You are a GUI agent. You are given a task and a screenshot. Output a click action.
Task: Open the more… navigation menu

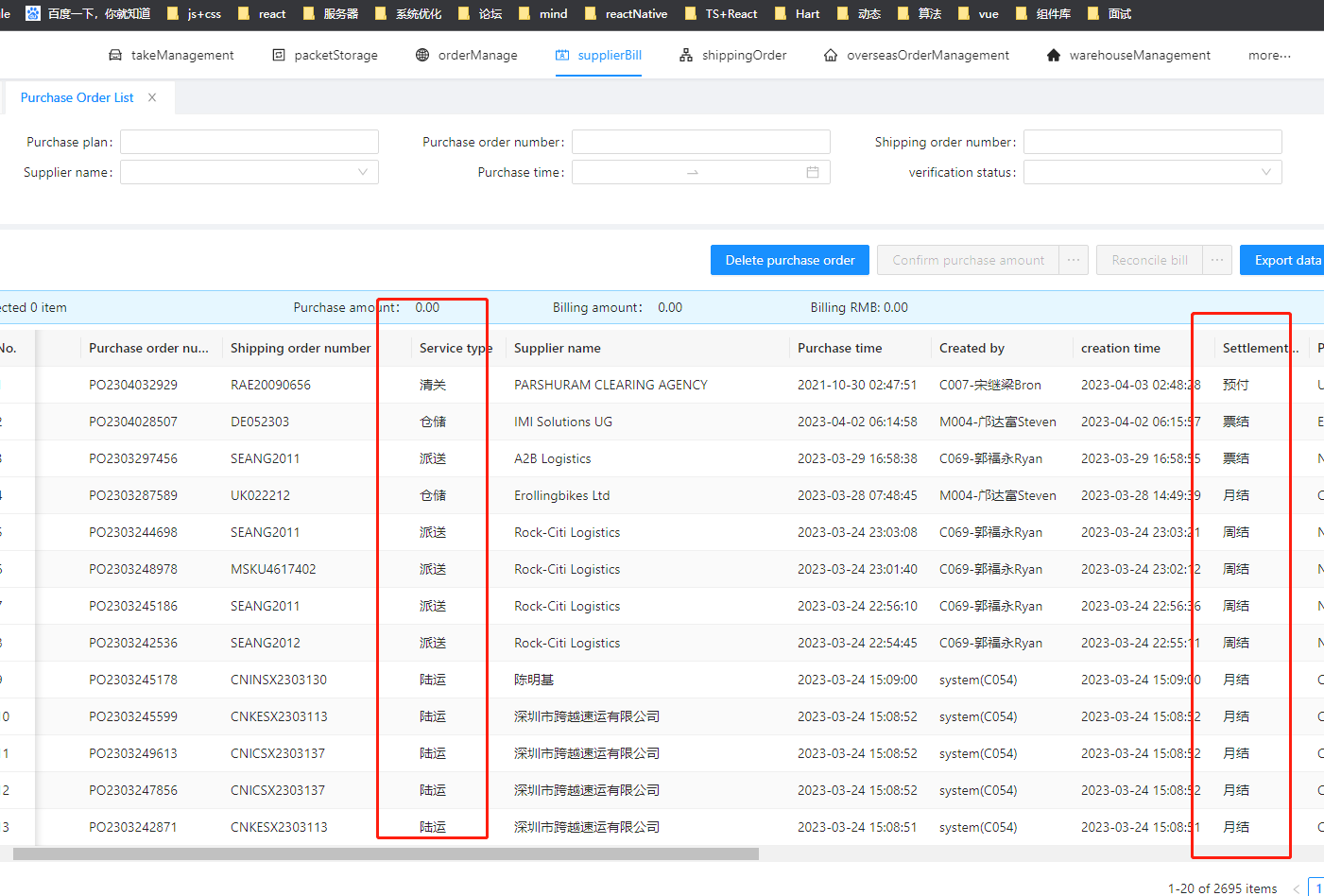click(1269, 56)
